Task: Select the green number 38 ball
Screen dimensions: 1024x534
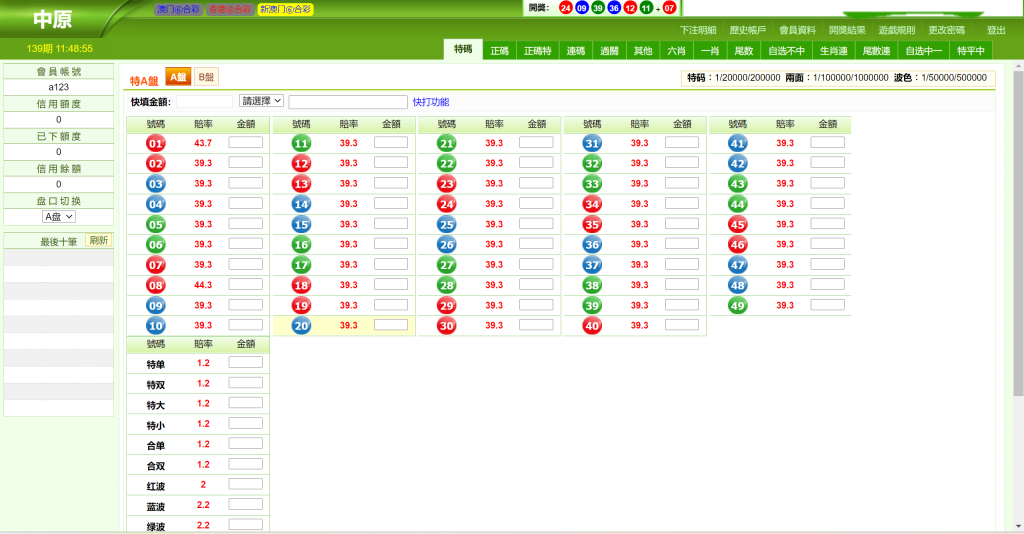Action: pos(592,285)
